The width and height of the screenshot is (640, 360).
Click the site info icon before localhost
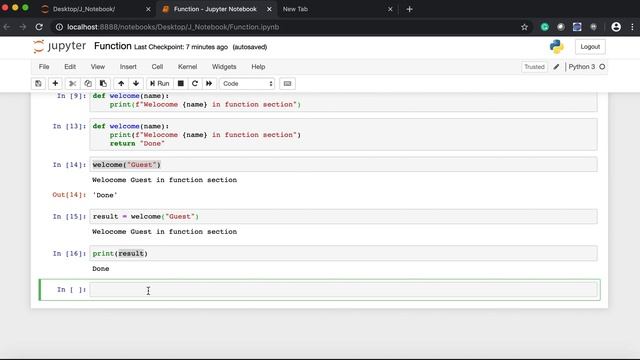59,27
